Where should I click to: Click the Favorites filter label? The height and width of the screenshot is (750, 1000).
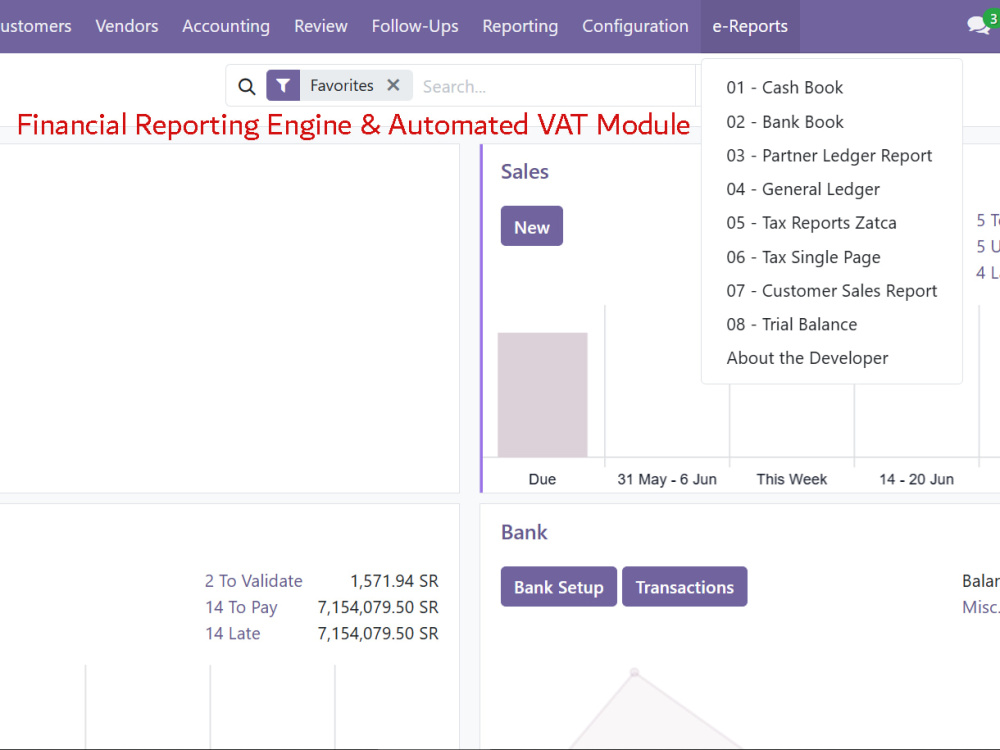(x=342, y=85)
